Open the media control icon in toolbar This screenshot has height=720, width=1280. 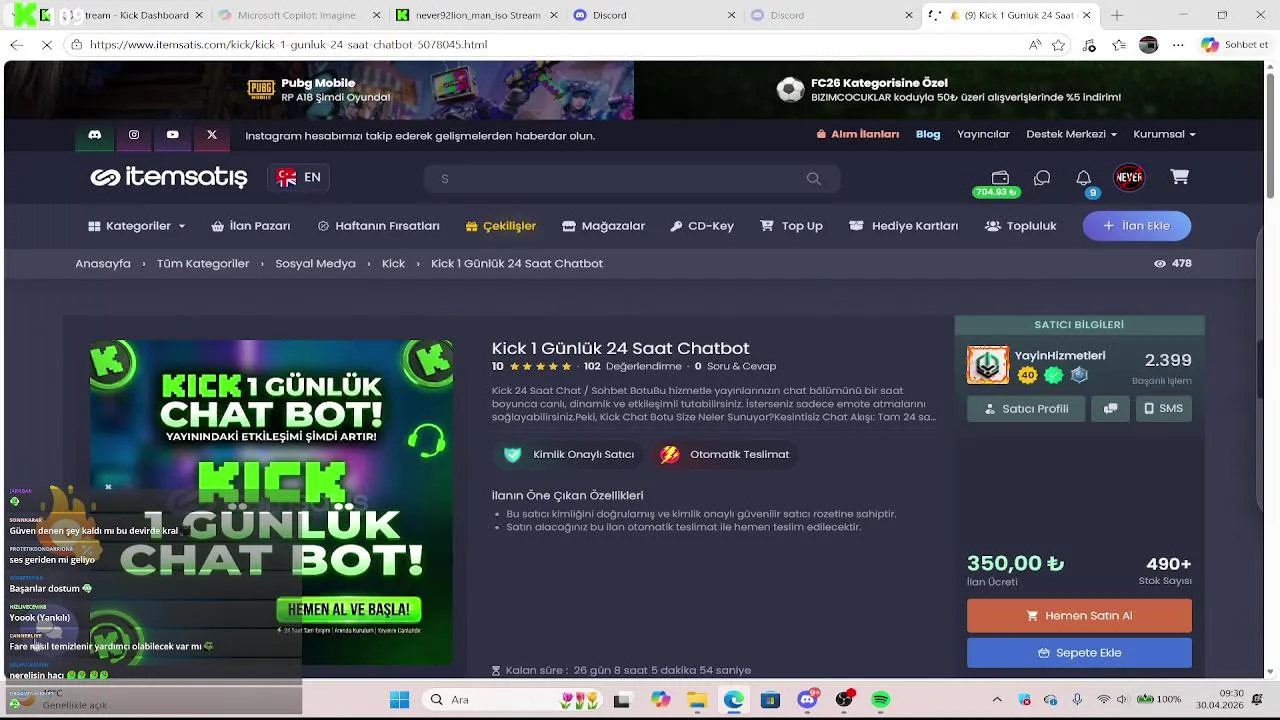point(1089,45)
